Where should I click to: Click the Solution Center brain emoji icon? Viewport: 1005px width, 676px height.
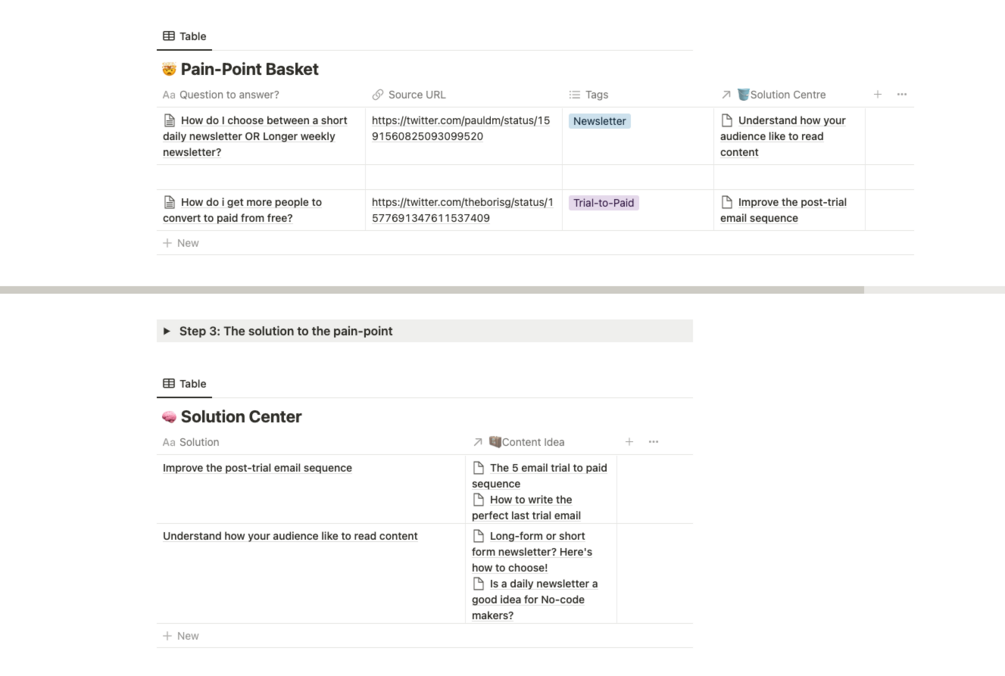pos(169,417)
